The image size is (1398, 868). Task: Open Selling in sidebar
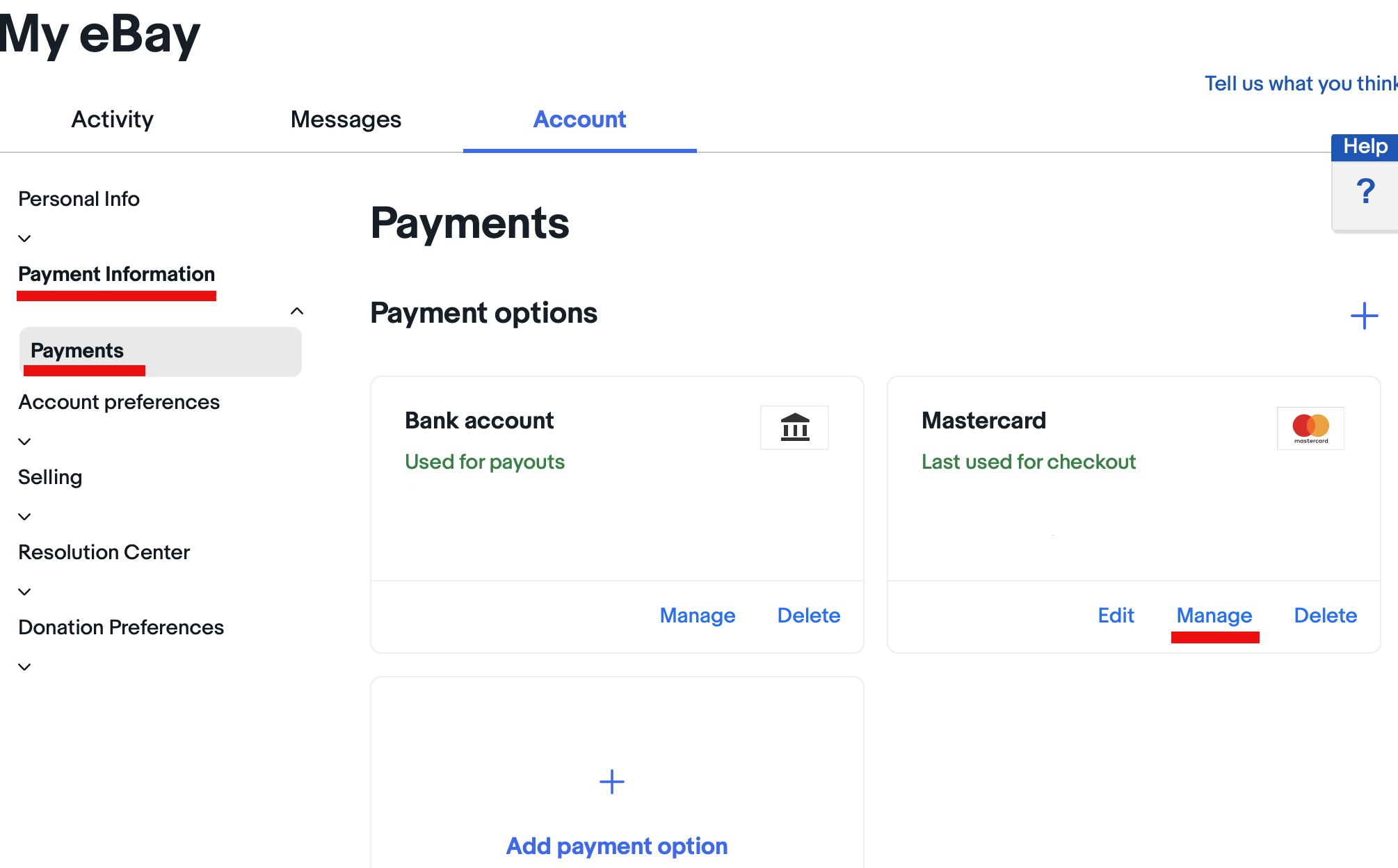click(x=50, y=477)
